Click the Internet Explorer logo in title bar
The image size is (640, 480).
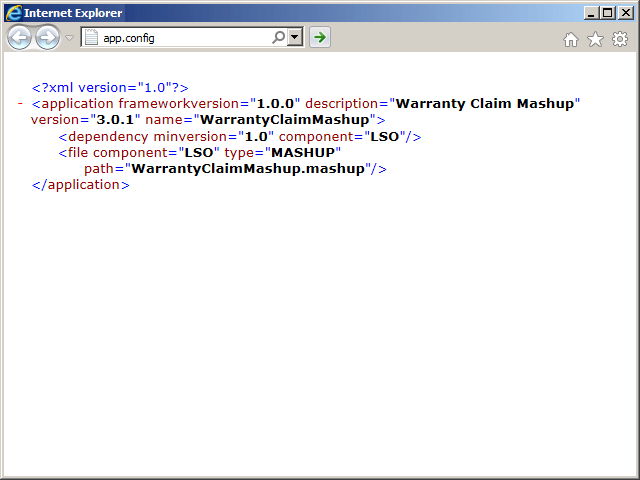click(x=12, y=12)
